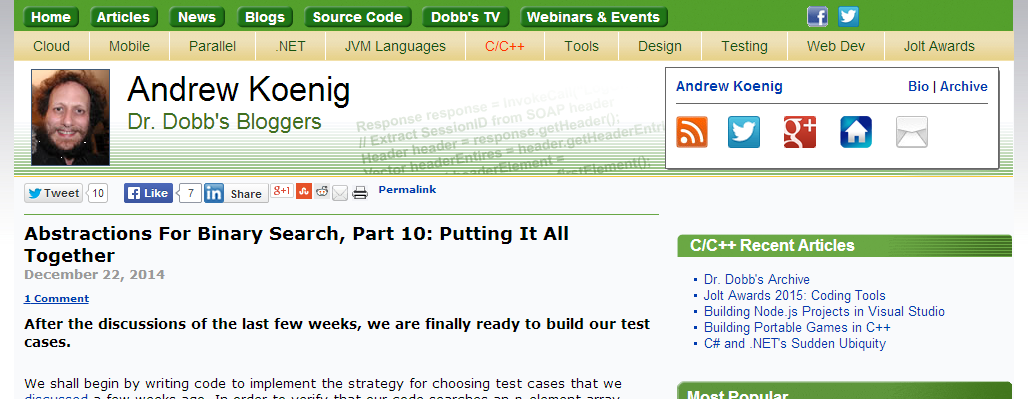This screenshot has width=1028, height=399.
Task: Select the Cloud topic tab
Action: click(x=52, y=47)
